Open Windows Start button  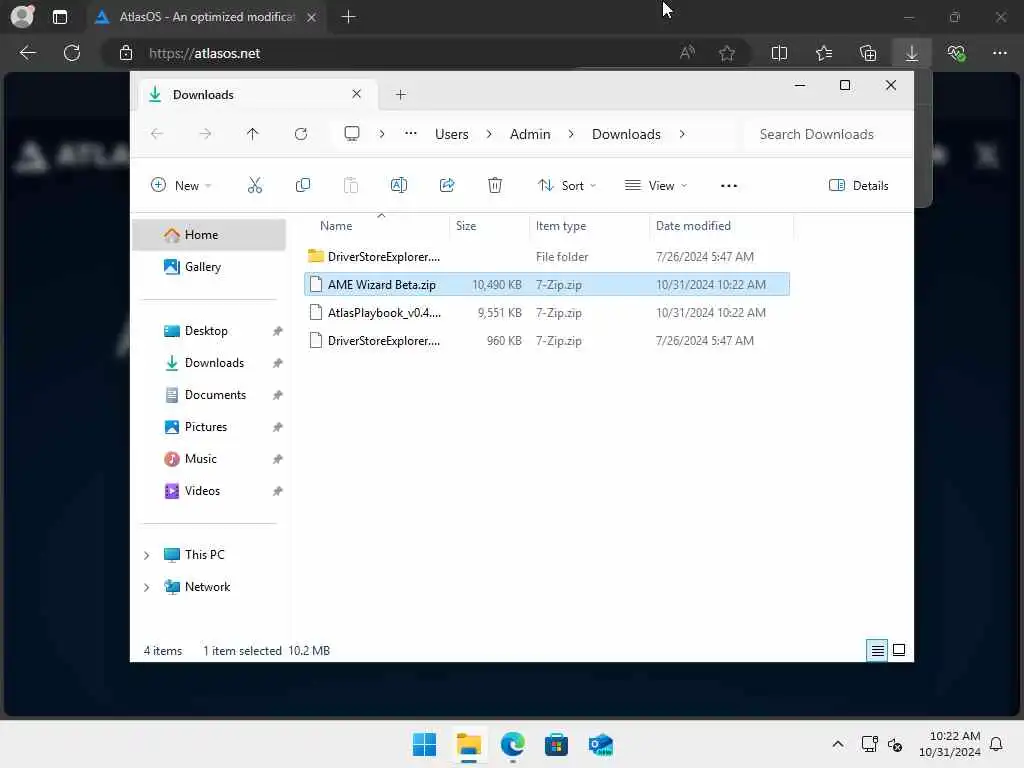[424, 744]
